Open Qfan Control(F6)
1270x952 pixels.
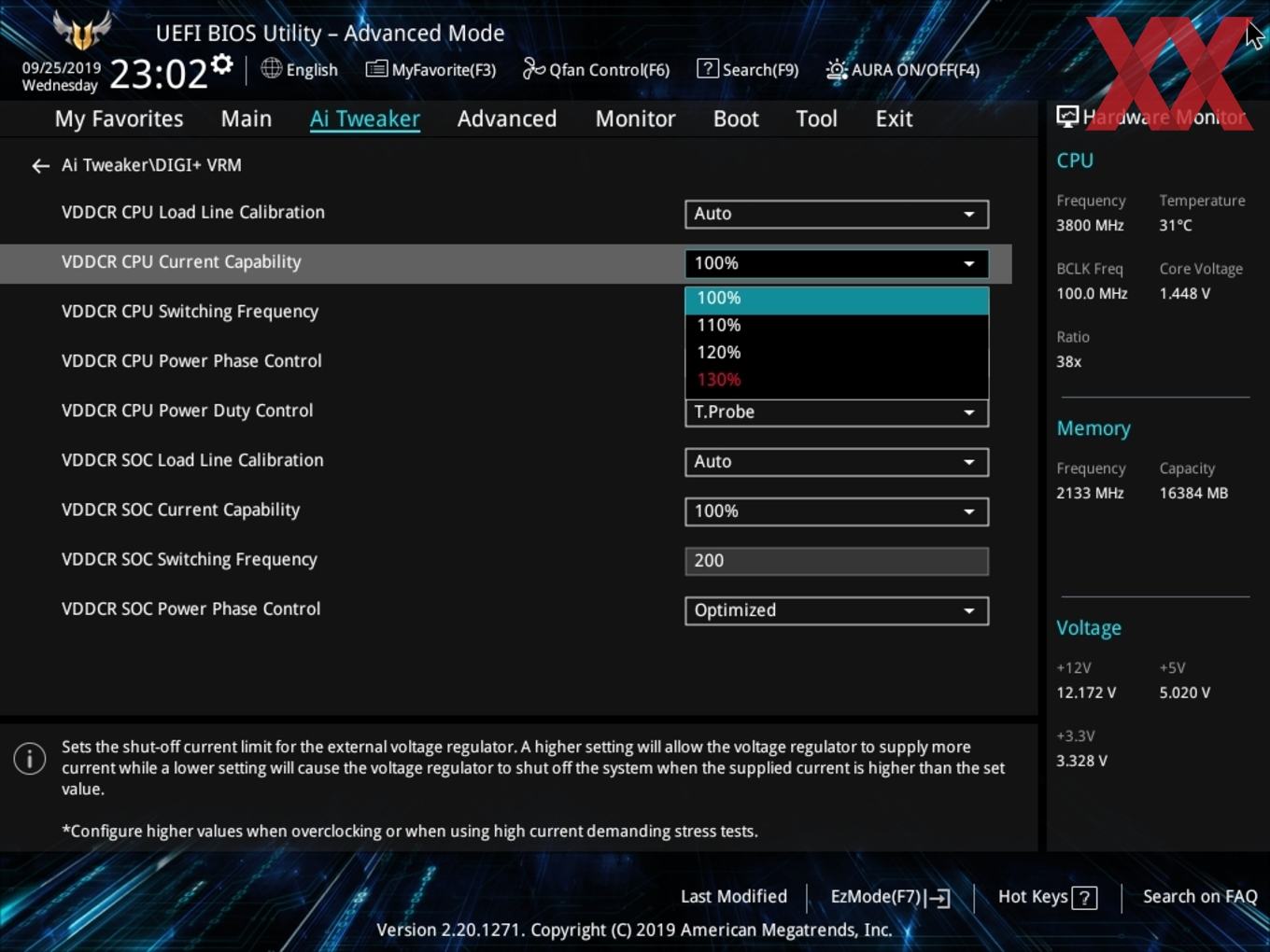(596, 69)
